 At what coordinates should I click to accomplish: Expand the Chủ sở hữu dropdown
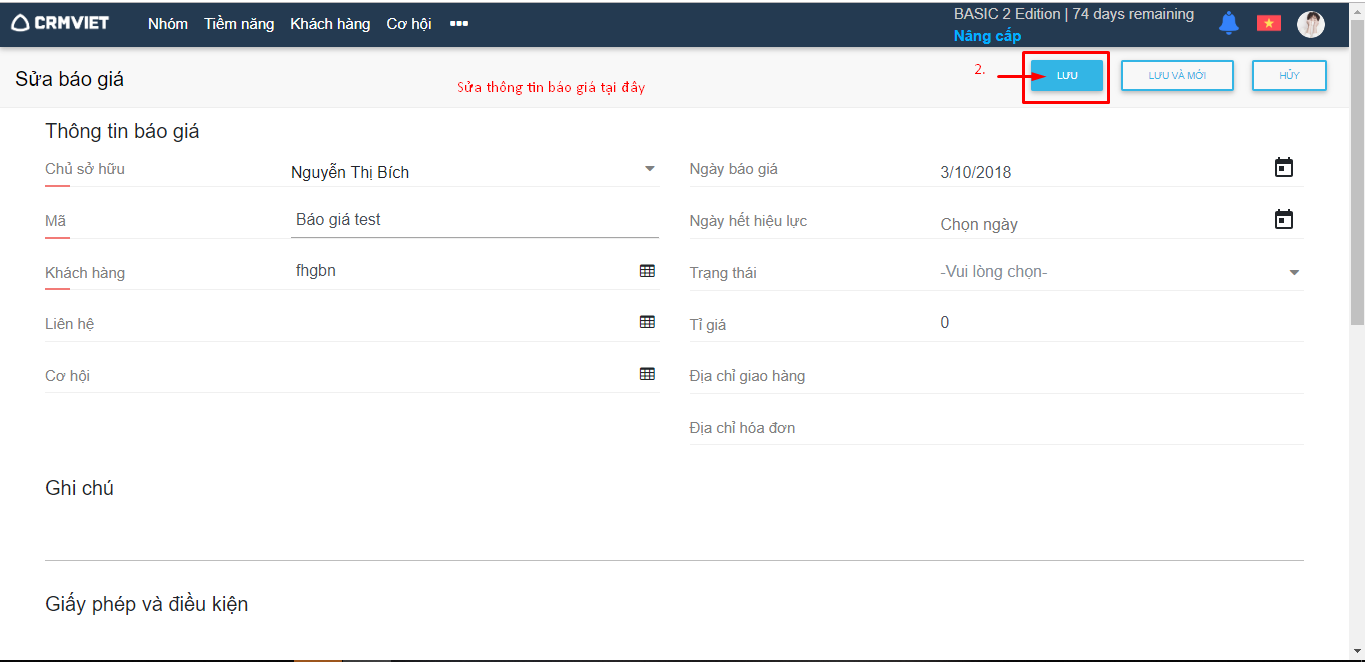(649, 169)
